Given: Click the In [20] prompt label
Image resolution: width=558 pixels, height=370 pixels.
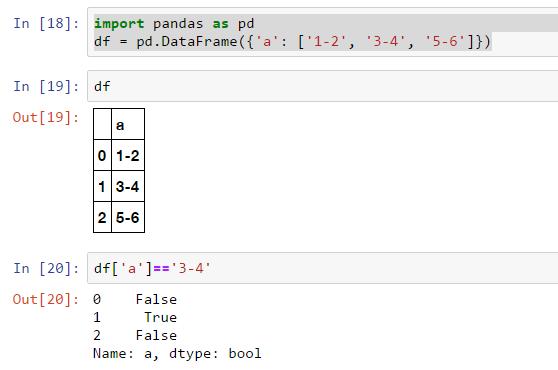Looking at the screenshot, I should [x=46, y=268].
